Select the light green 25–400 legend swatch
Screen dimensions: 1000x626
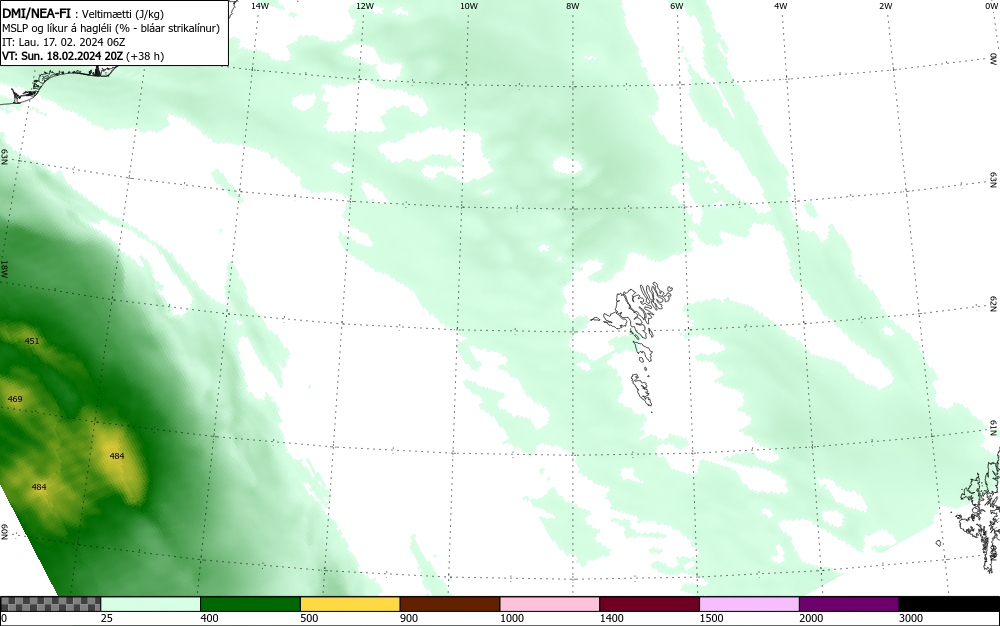(x=151, y=604)
